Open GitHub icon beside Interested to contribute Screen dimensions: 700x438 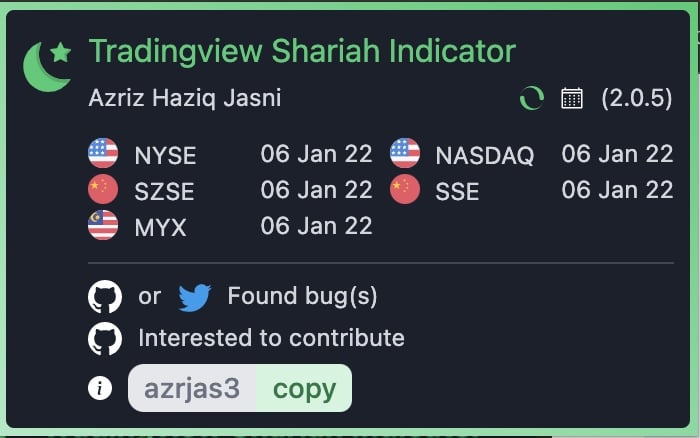[x=105, y=339]
